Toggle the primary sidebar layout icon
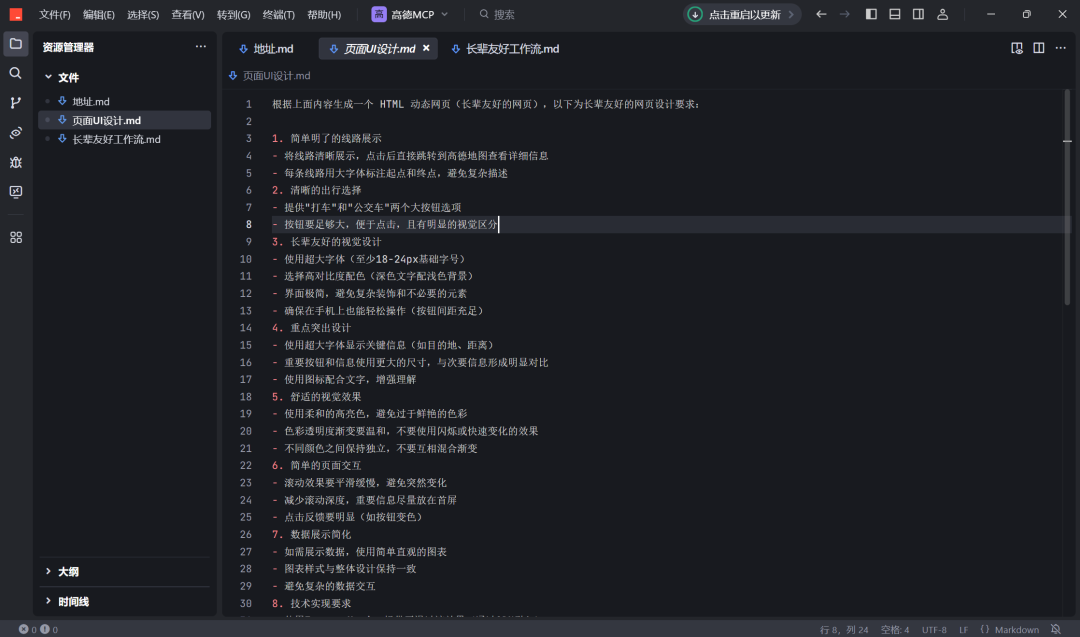The height and width of the screenshot is (637, 1080). tap(871, 14)
